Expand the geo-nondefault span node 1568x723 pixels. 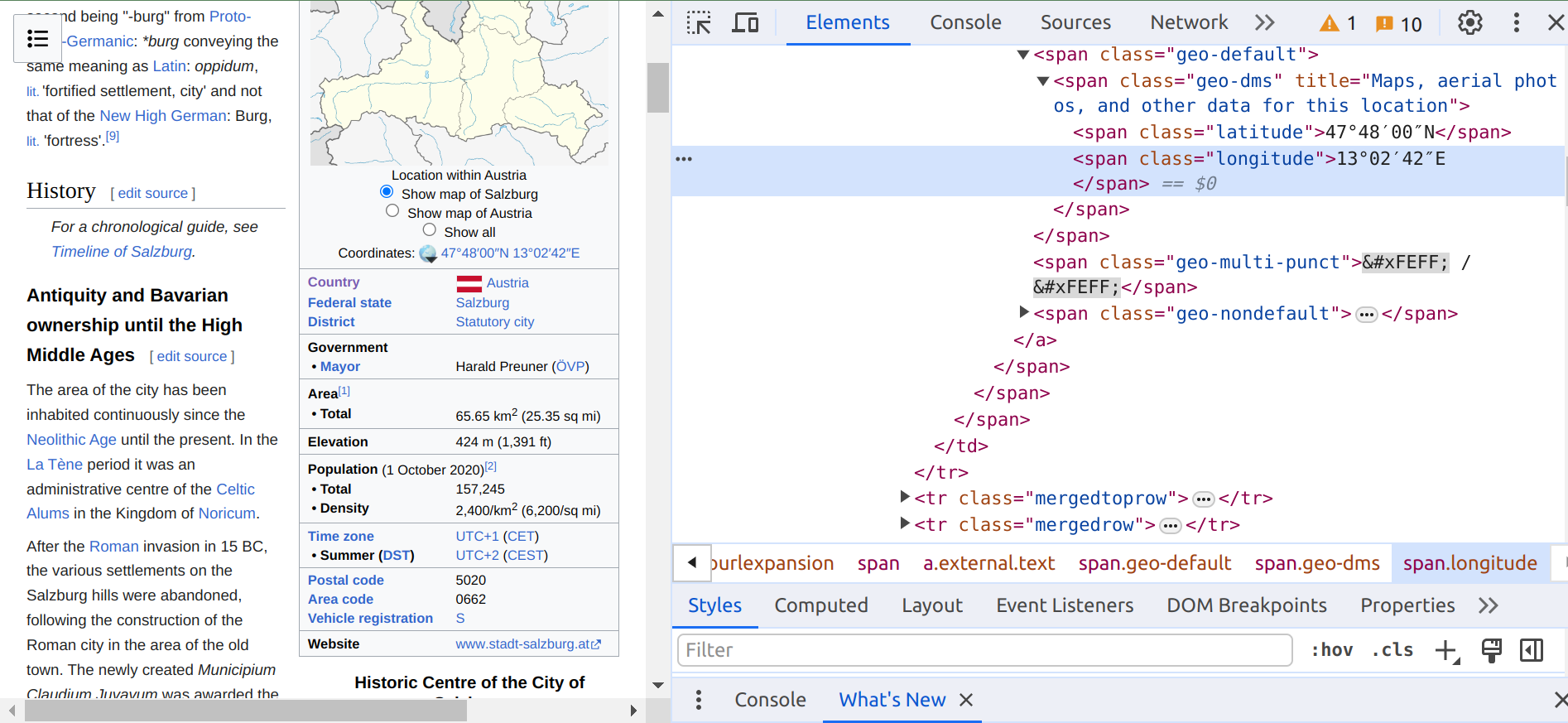(x=1024, y=312)
